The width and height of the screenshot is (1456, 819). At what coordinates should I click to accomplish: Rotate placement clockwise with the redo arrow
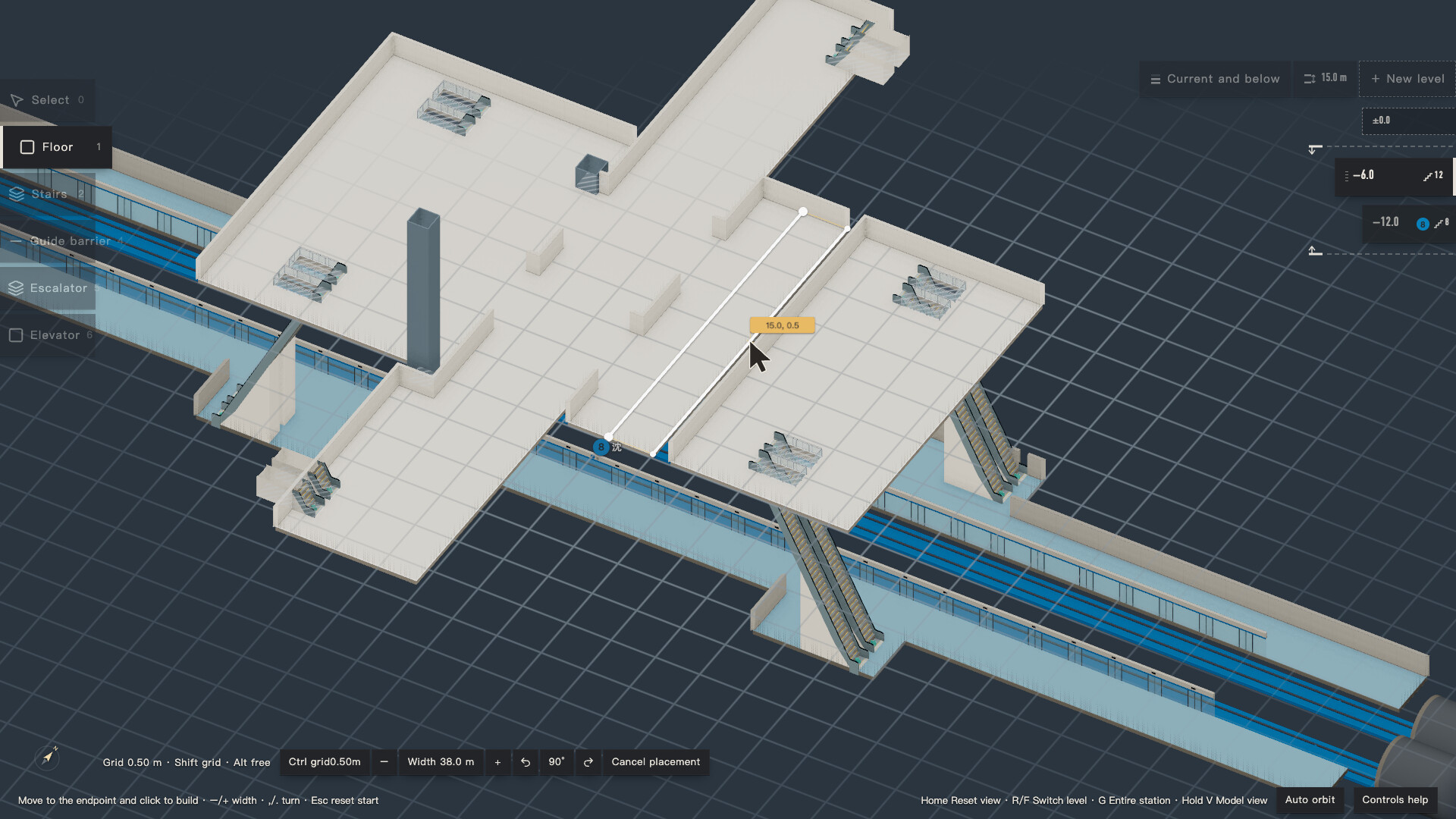click(x=588, y=762)
